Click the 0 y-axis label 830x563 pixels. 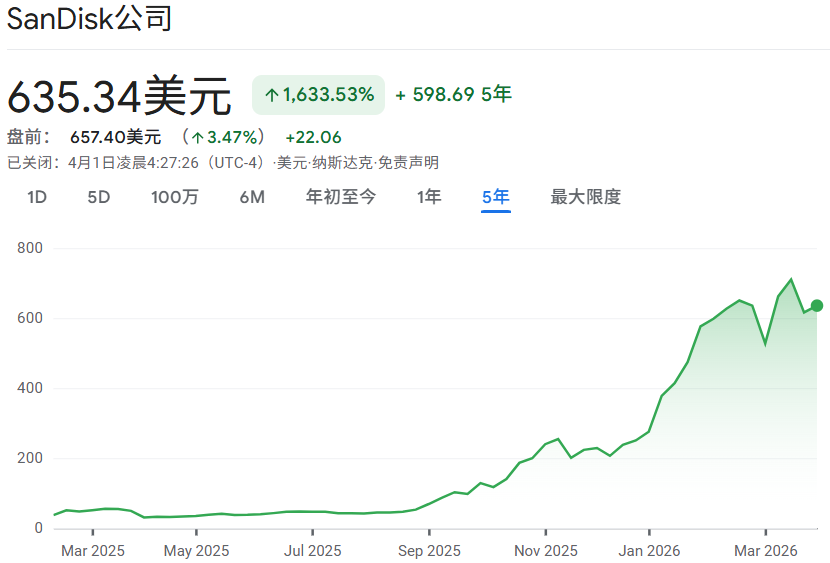pyautogui.click(x=39, y=528)
